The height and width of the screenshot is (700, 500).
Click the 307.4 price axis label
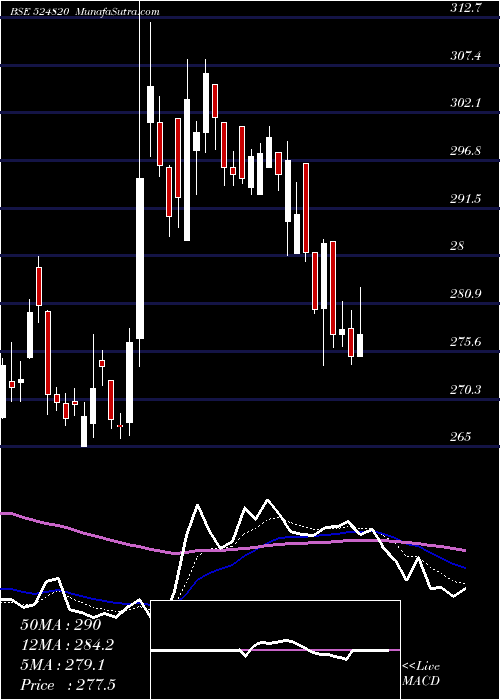[466, 56]
